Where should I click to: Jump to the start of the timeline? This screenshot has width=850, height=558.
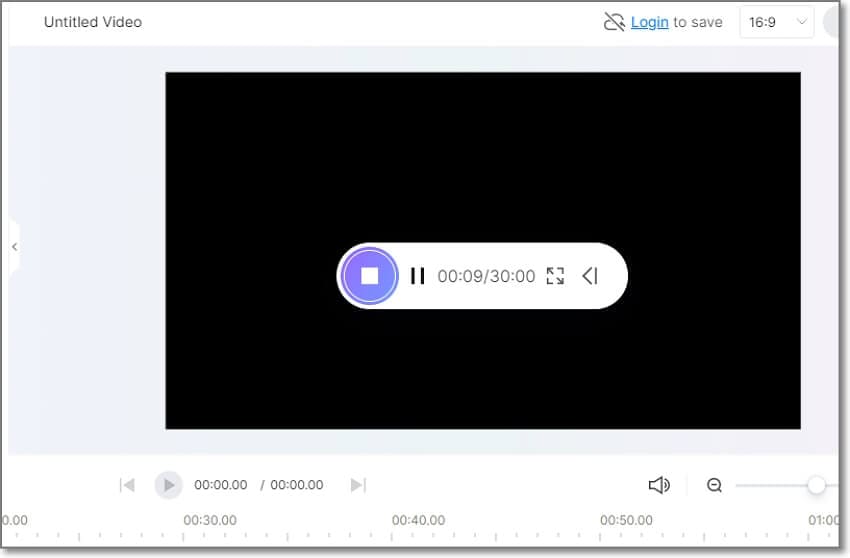tap(127, 485)
